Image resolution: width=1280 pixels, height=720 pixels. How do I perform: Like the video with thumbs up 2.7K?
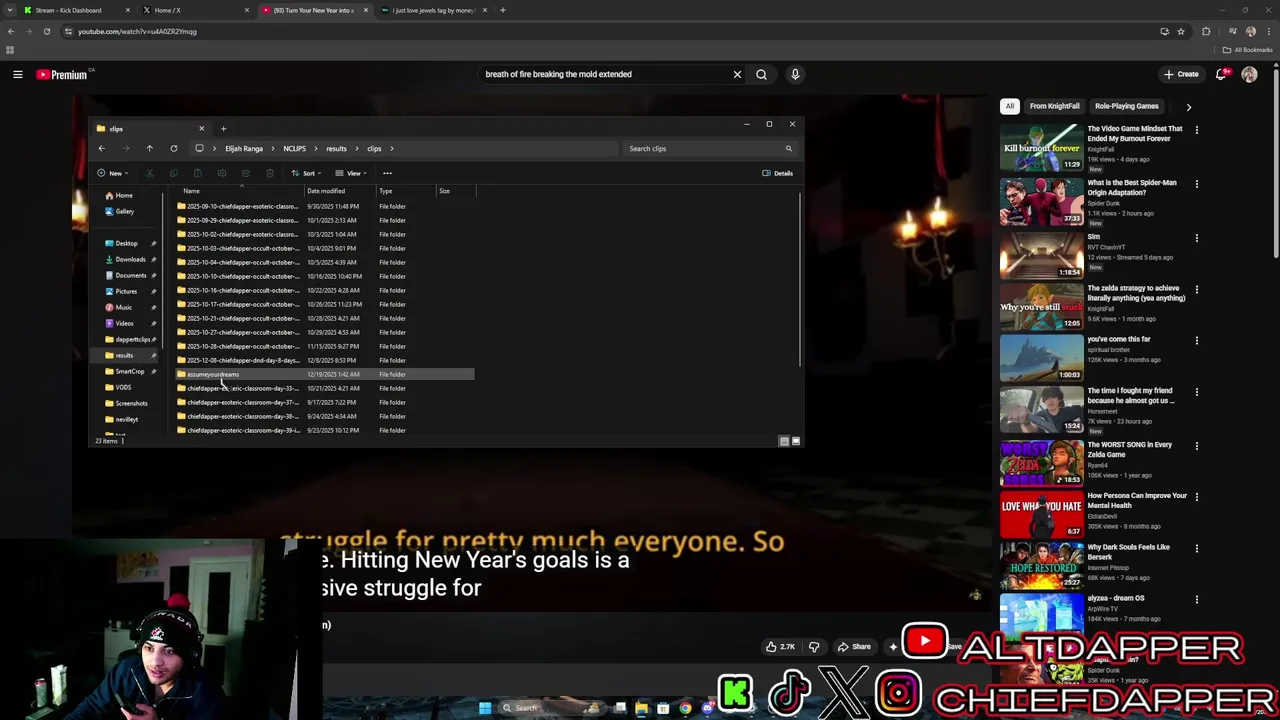point(780,647)
